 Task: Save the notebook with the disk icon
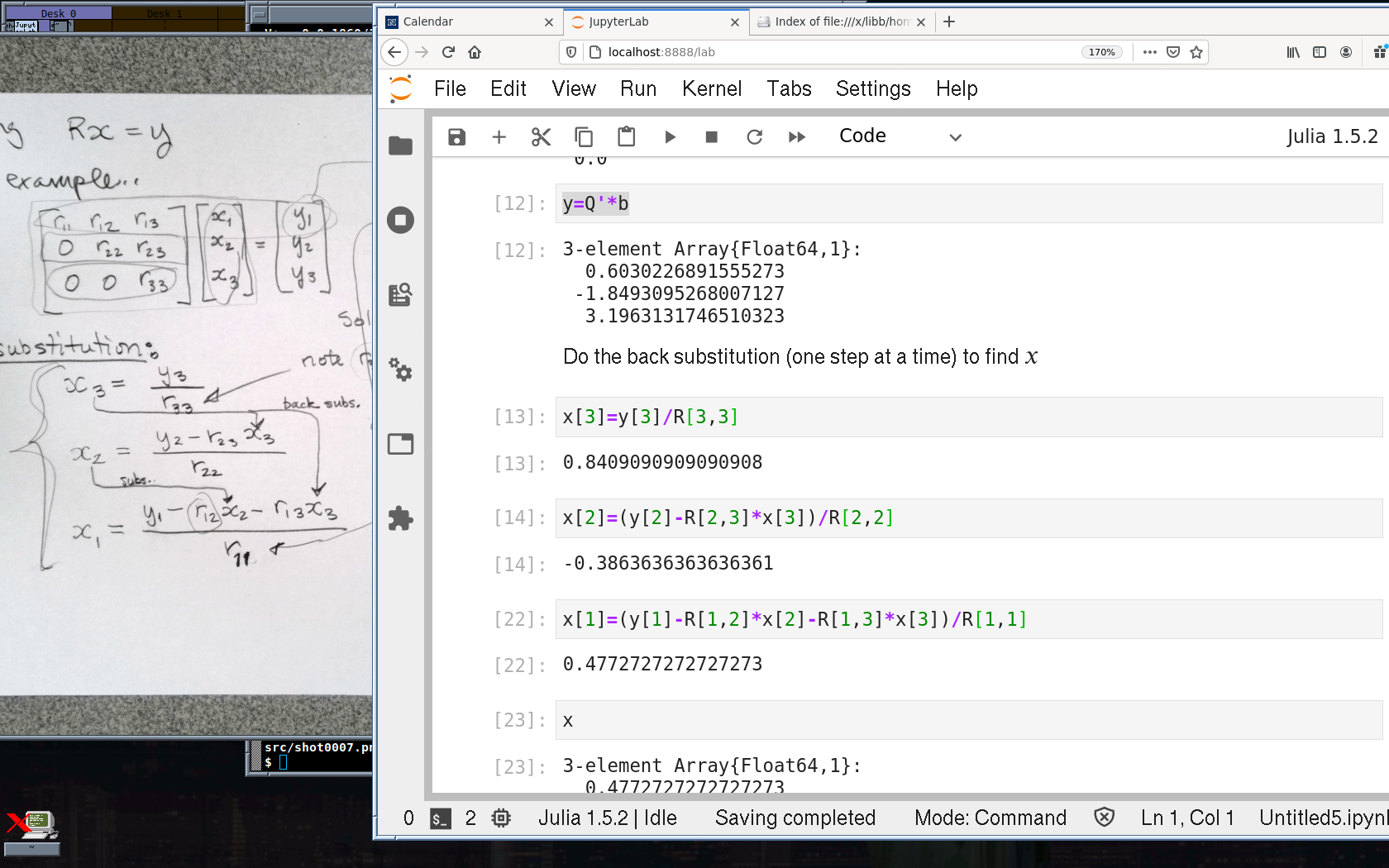point(456,137)
